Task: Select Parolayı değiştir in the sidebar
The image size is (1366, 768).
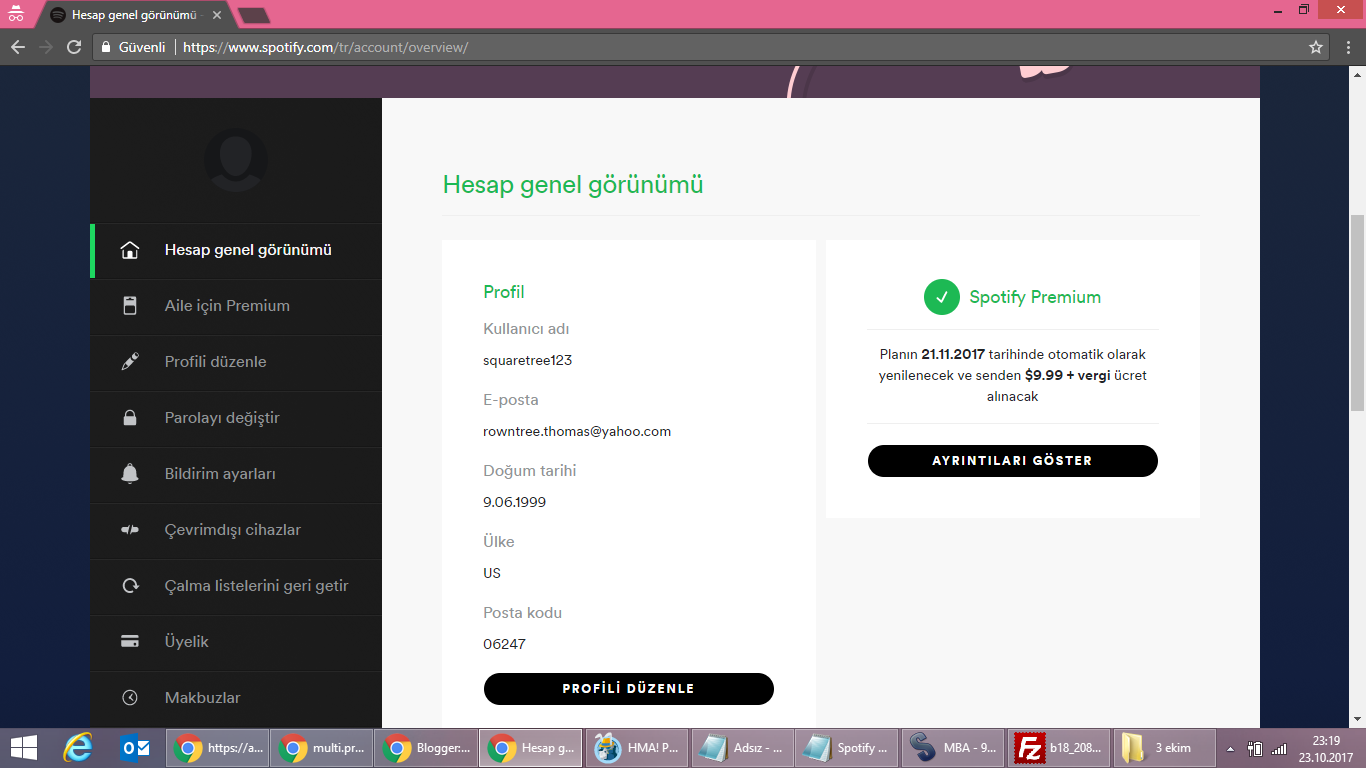Action: pos(236,419)
